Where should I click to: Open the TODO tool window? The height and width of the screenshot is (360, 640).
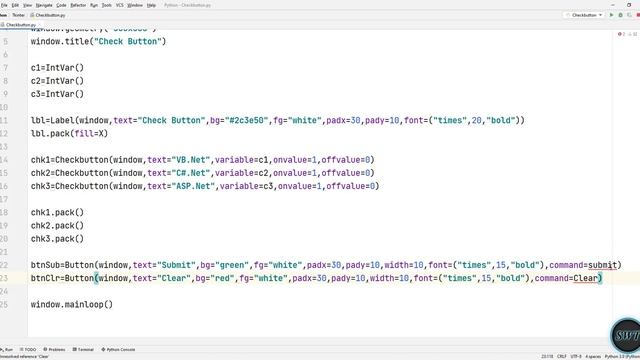28,350
